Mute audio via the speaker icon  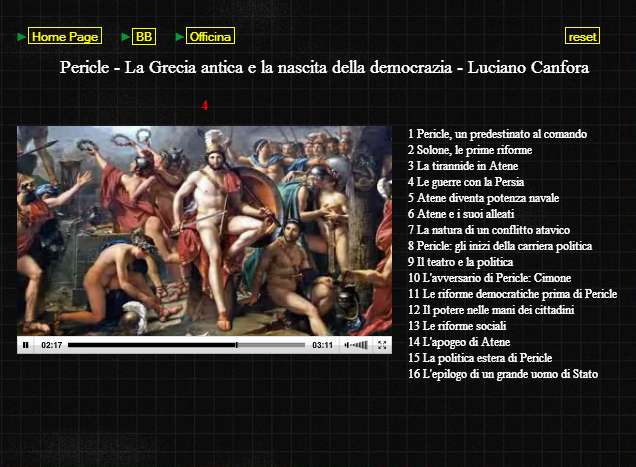[347, 345]
